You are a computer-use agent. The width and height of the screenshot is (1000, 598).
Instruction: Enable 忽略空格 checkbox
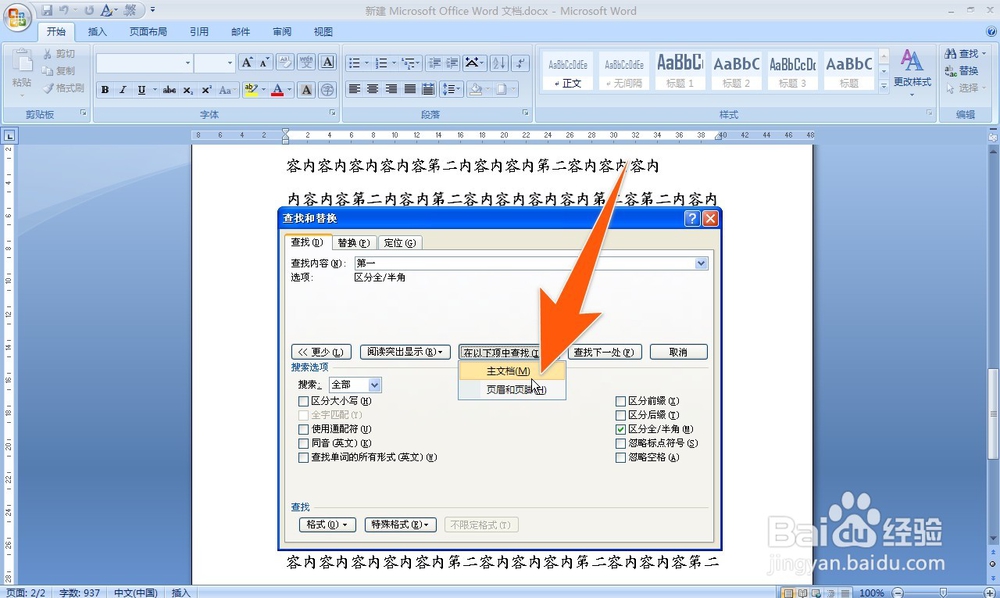click(621, 458)
